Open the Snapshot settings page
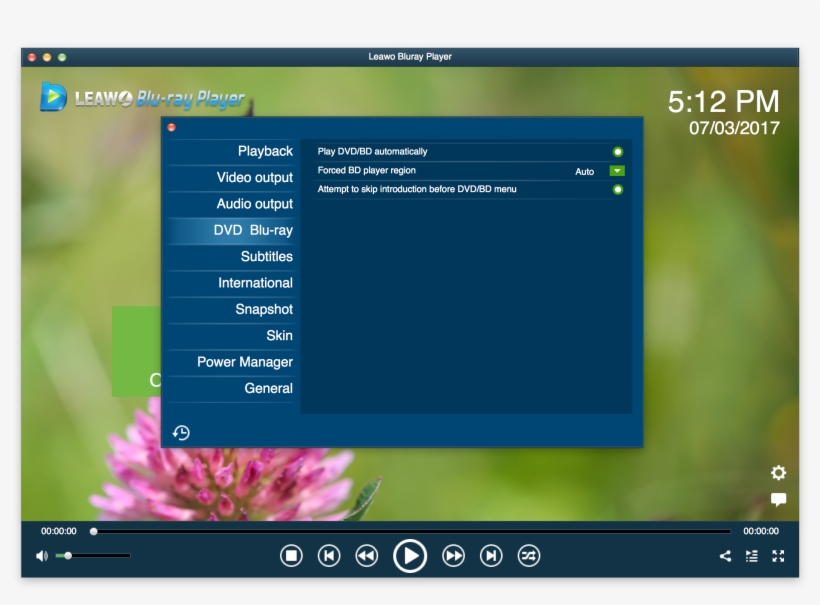This screenshot has height=605, width=820. click(263, 309)
